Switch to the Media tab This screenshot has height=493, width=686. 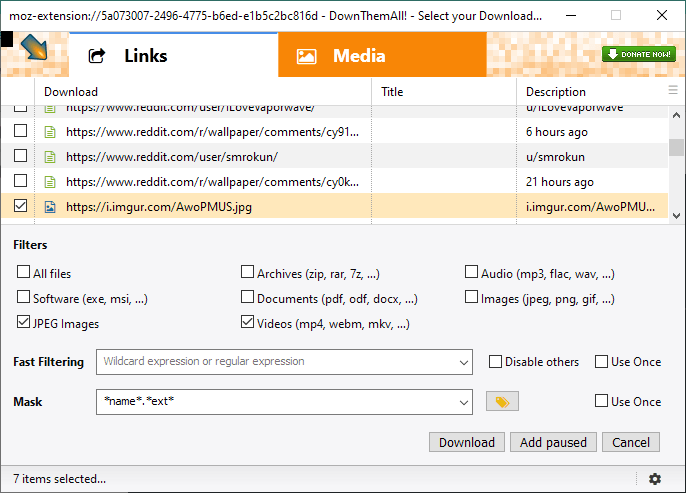tap(382, 55)
